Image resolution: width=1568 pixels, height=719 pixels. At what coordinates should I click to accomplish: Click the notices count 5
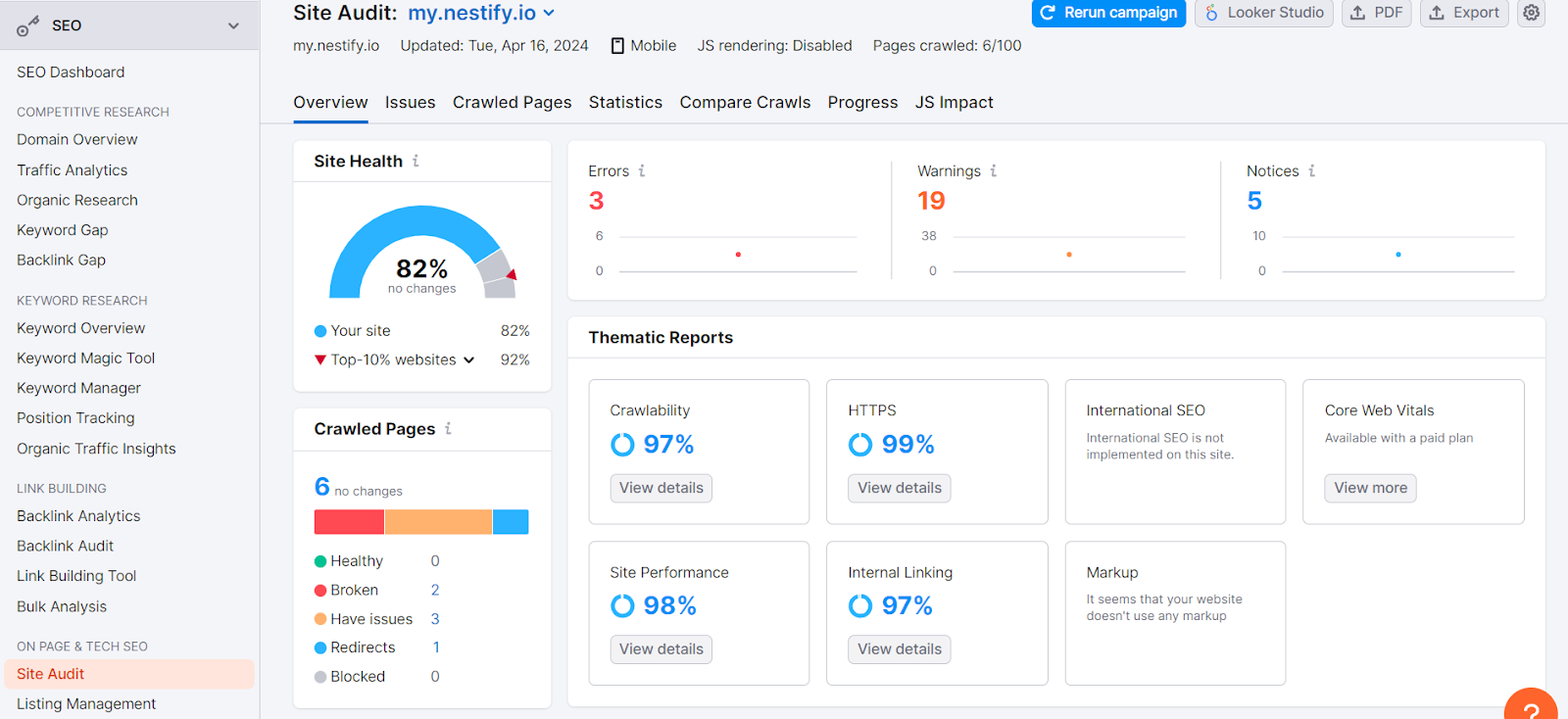pos(1254,201)
